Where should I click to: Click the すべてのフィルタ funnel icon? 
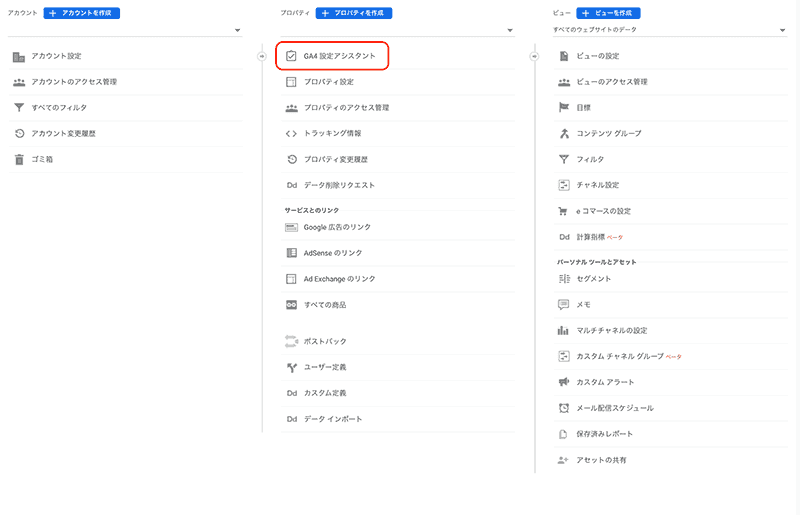19,108
